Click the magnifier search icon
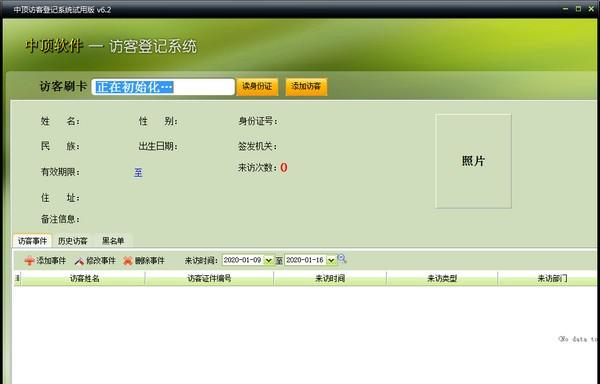Screen dimensions: 600x384 pyautogui.click(x=342, y=259)
